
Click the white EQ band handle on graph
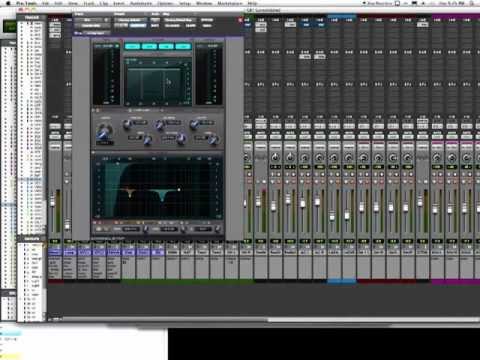[x=179, y=190]
